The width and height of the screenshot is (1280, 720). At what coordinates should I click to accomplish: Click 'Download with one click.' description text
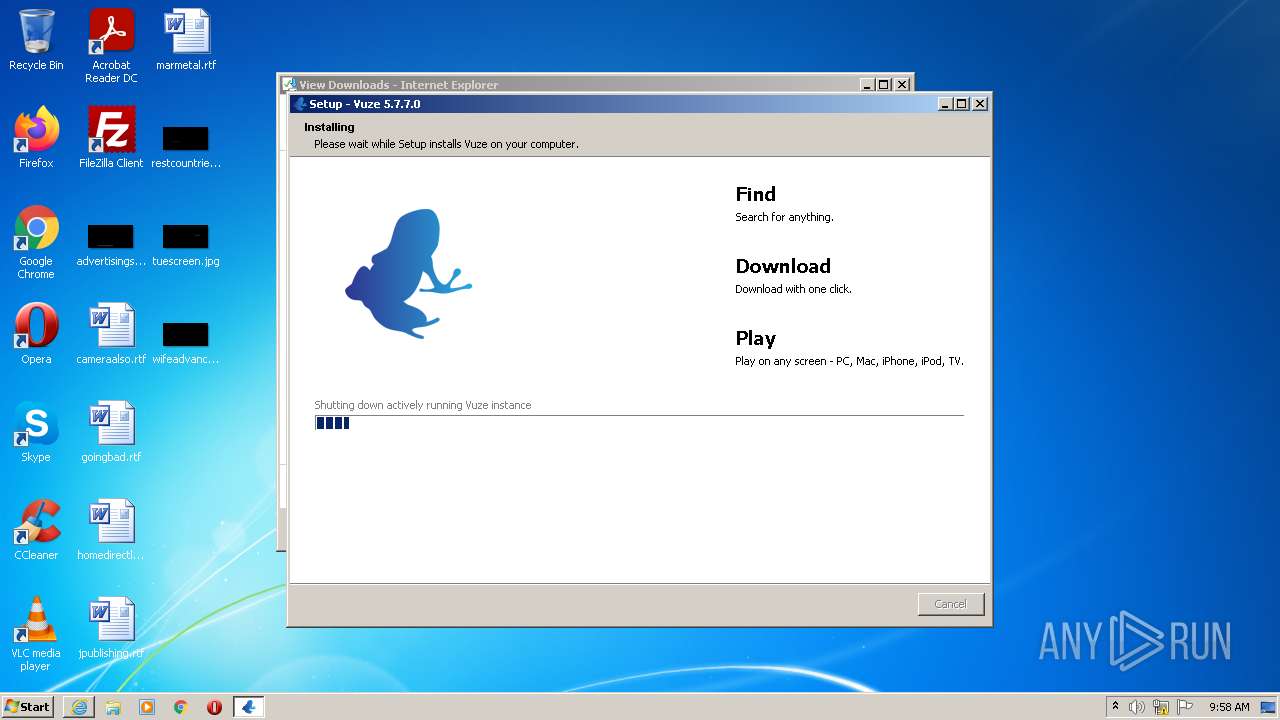click(793, 289)
